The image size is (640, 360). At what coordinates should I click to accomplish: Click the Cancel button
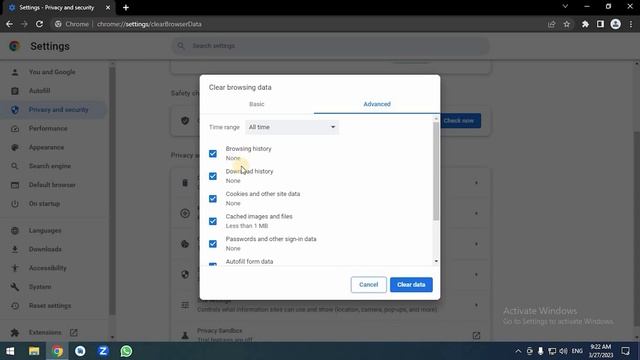pos(368,284)
